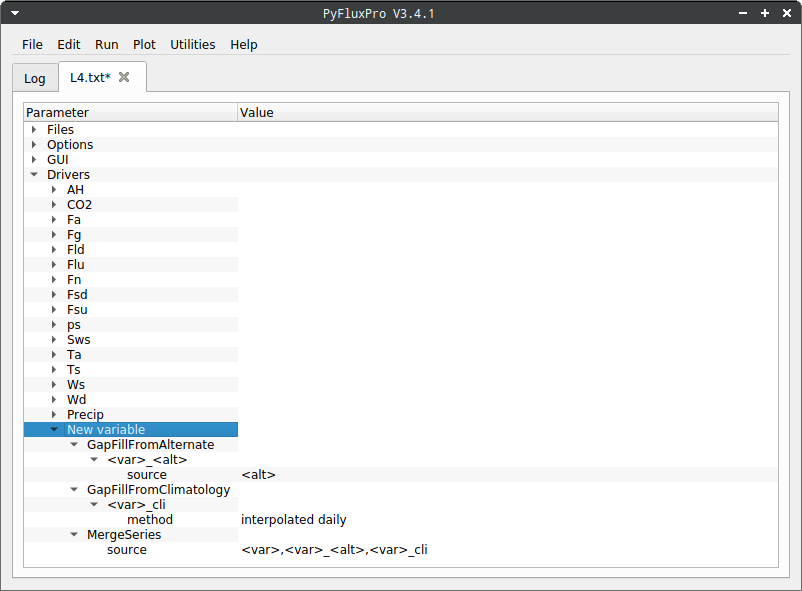Click the Value column header

[x=508, y=113]
